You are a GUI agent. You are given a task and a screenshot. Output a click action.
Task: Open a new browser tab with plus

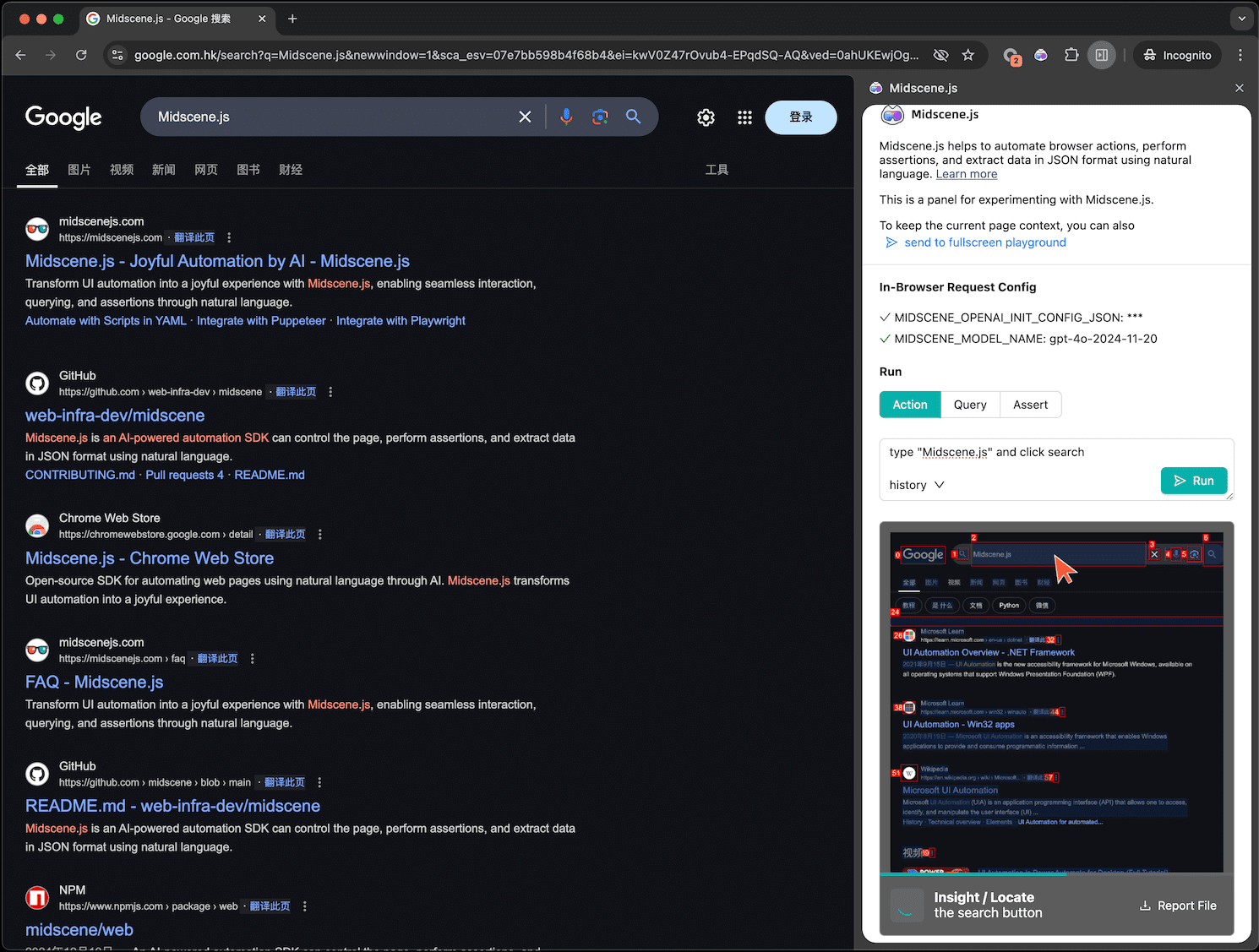point(292,19)
